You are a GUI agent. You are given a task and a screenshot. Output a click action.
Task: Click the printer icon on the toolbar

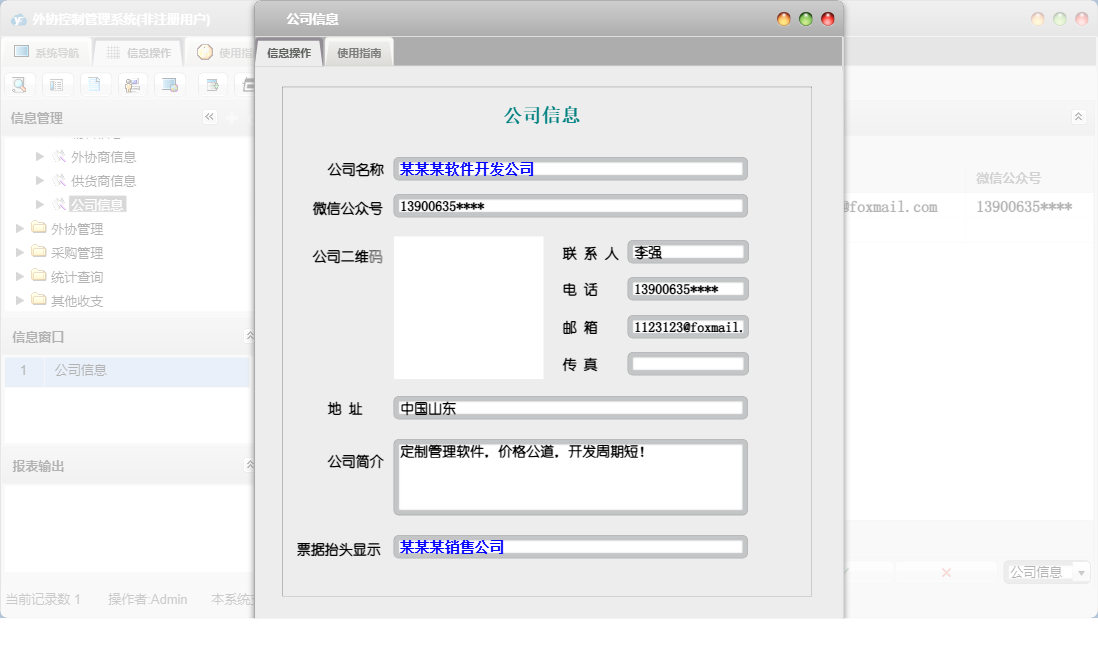(x=247, y=85)
